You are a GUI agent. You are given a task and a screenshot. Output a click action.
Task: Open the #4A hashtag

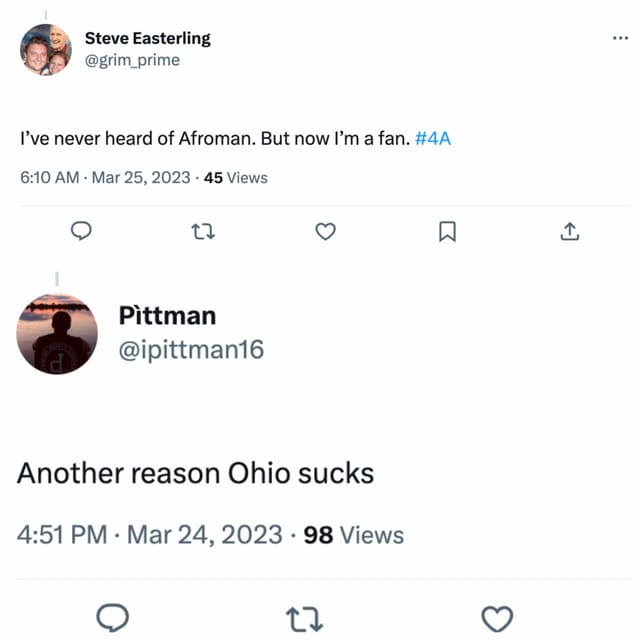[x=432, y=139]
